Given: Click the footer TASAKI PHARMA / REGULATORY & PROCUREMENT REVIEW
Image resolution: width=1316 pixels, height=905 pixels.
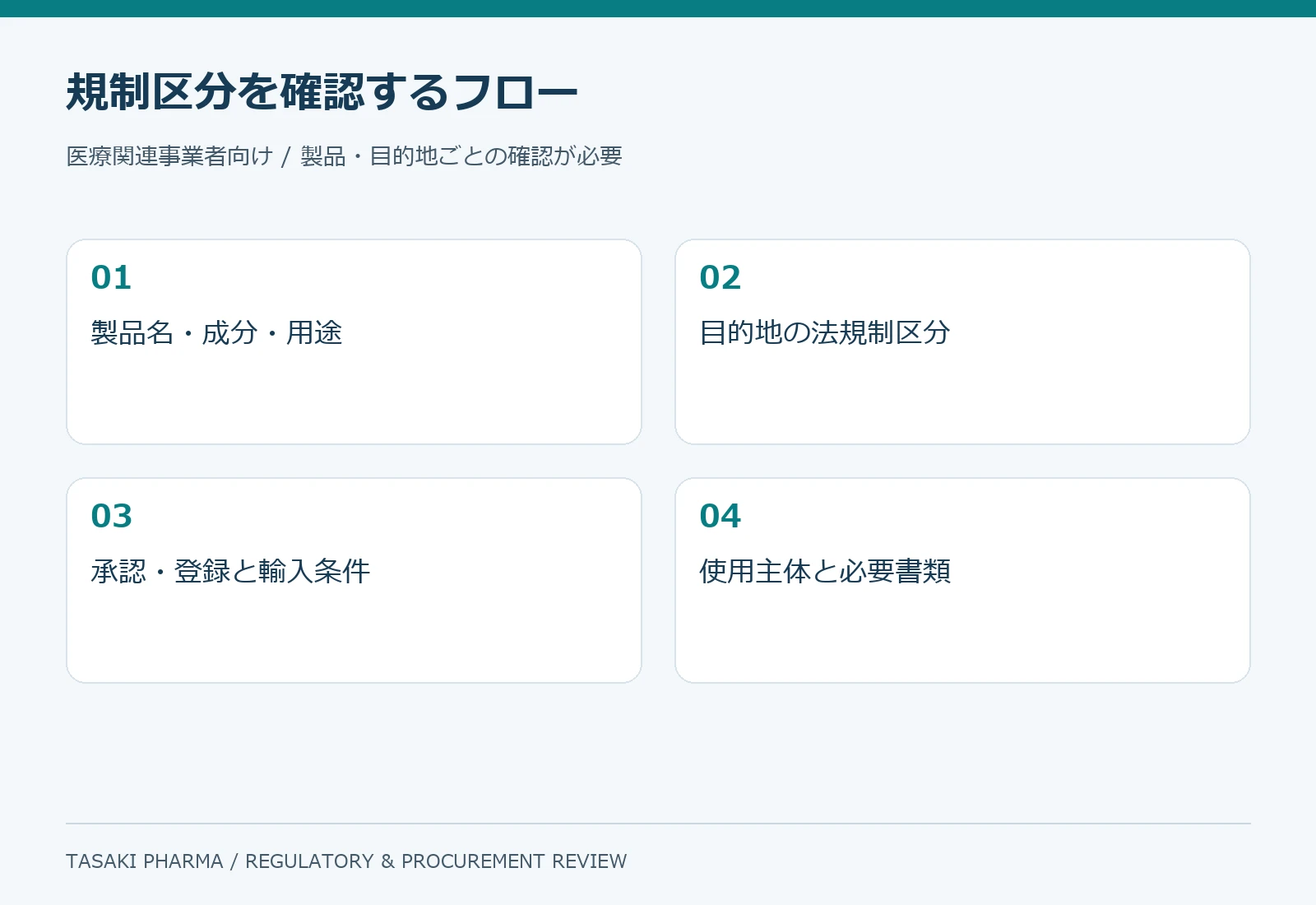Looking at the screenshot, I should [x=346, y=861].
